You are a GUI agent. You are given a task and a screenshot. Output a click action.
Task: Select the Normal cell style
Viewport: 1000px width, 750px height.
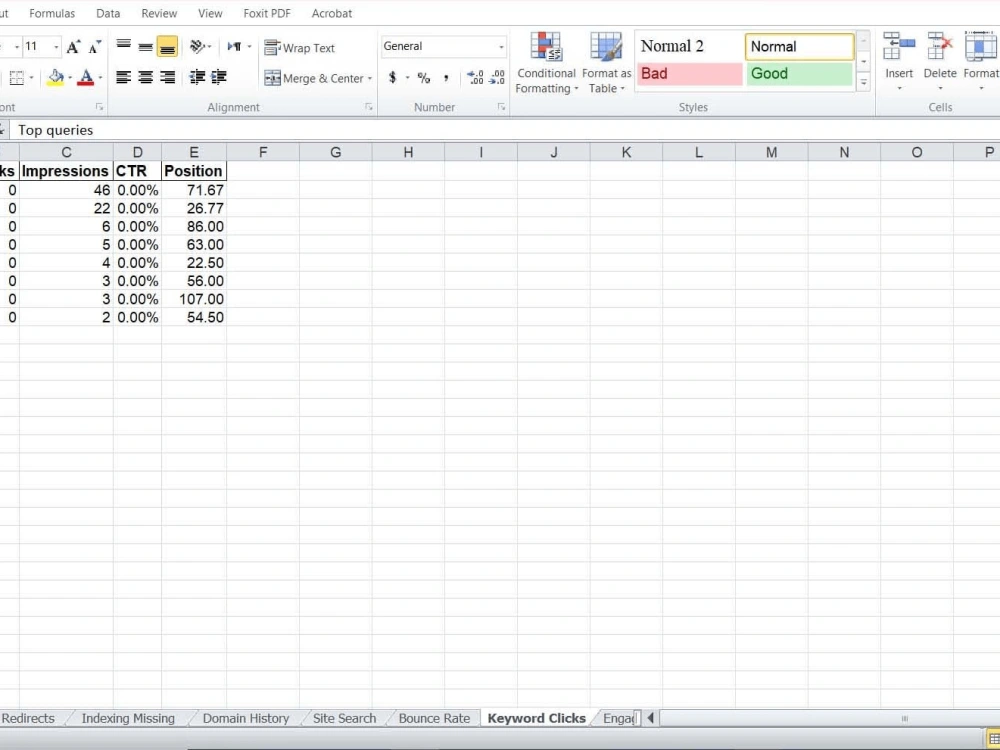[799, 47]
